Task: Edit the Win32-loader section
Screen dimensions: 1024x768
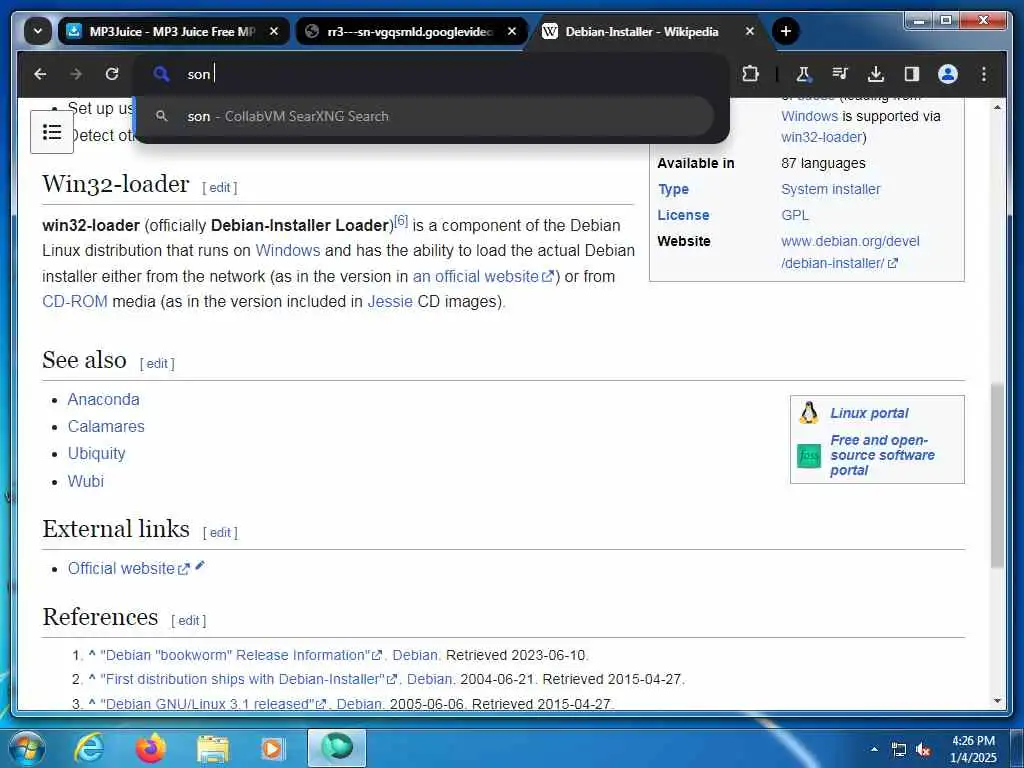Action: click(219, 188)
